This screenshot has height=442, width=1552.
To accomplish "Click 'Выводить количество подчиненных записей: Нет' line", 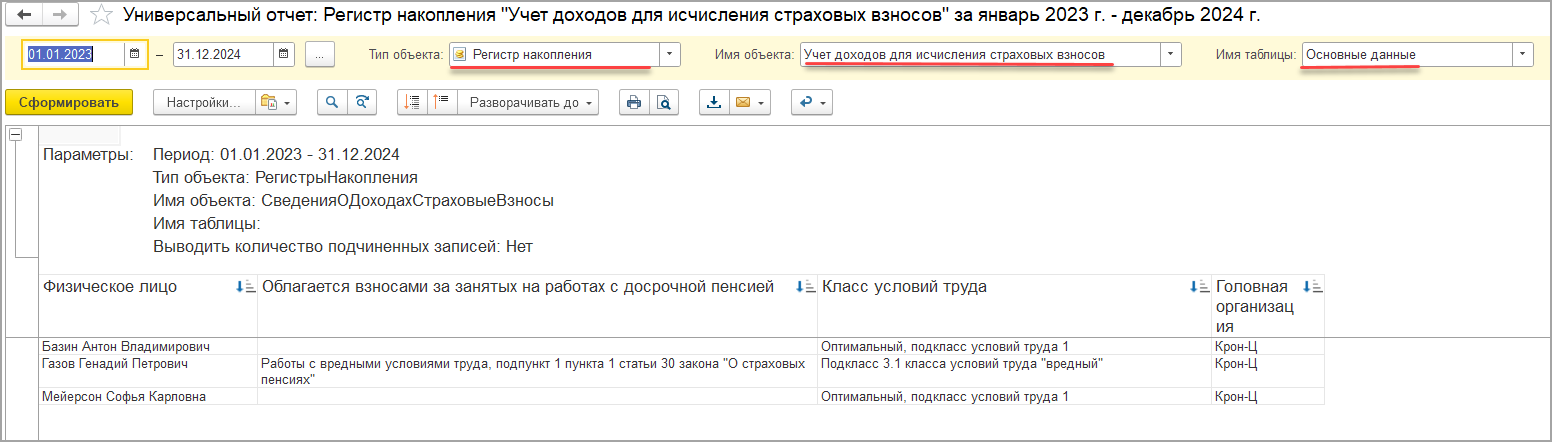I will click(x=345, y=246).
